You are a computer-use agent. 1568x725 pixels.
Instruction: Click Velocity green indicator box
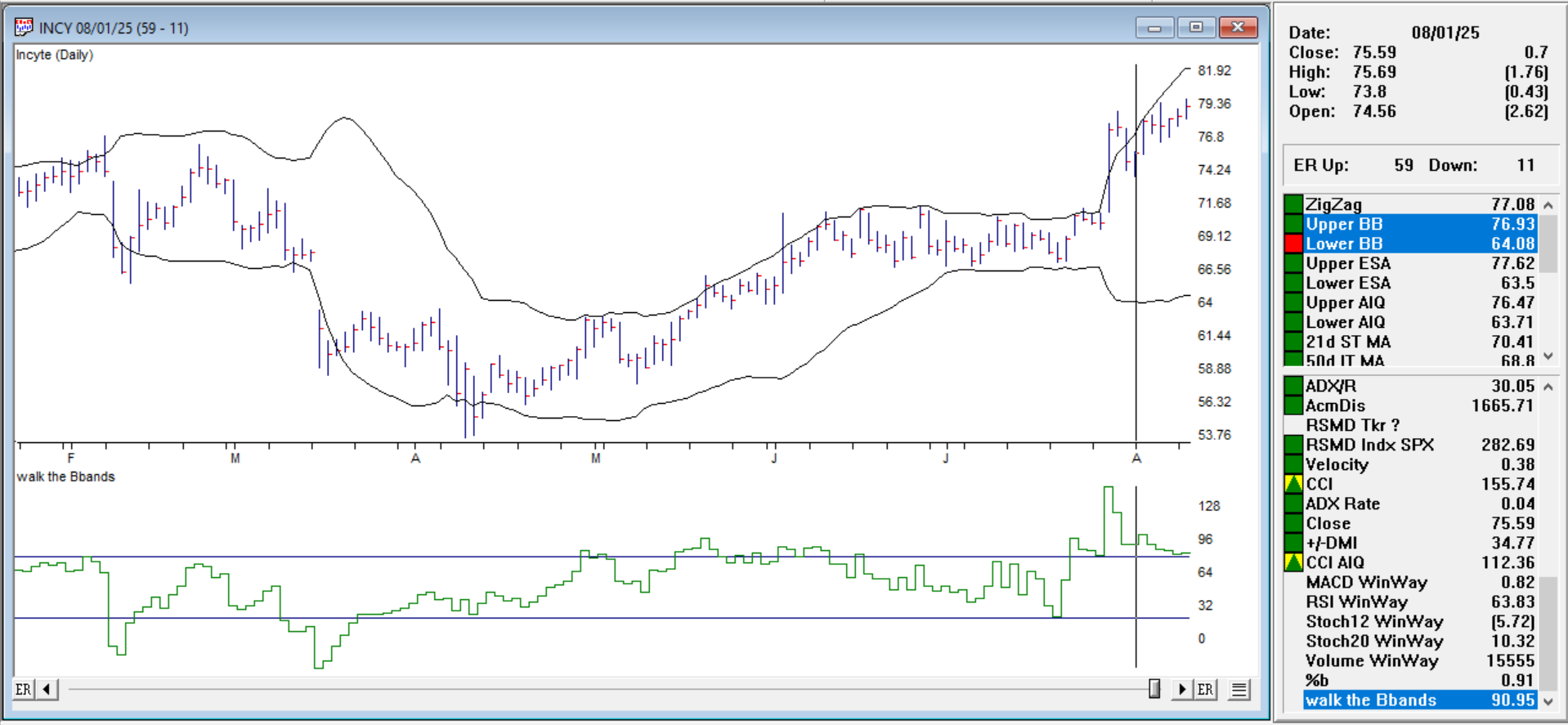coord(1293,464)
